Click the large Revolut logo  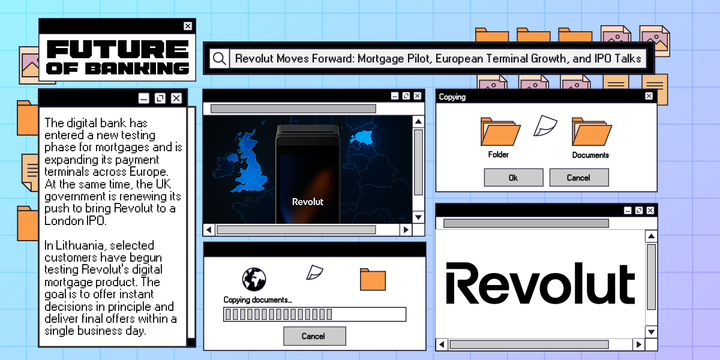(540, 283)
